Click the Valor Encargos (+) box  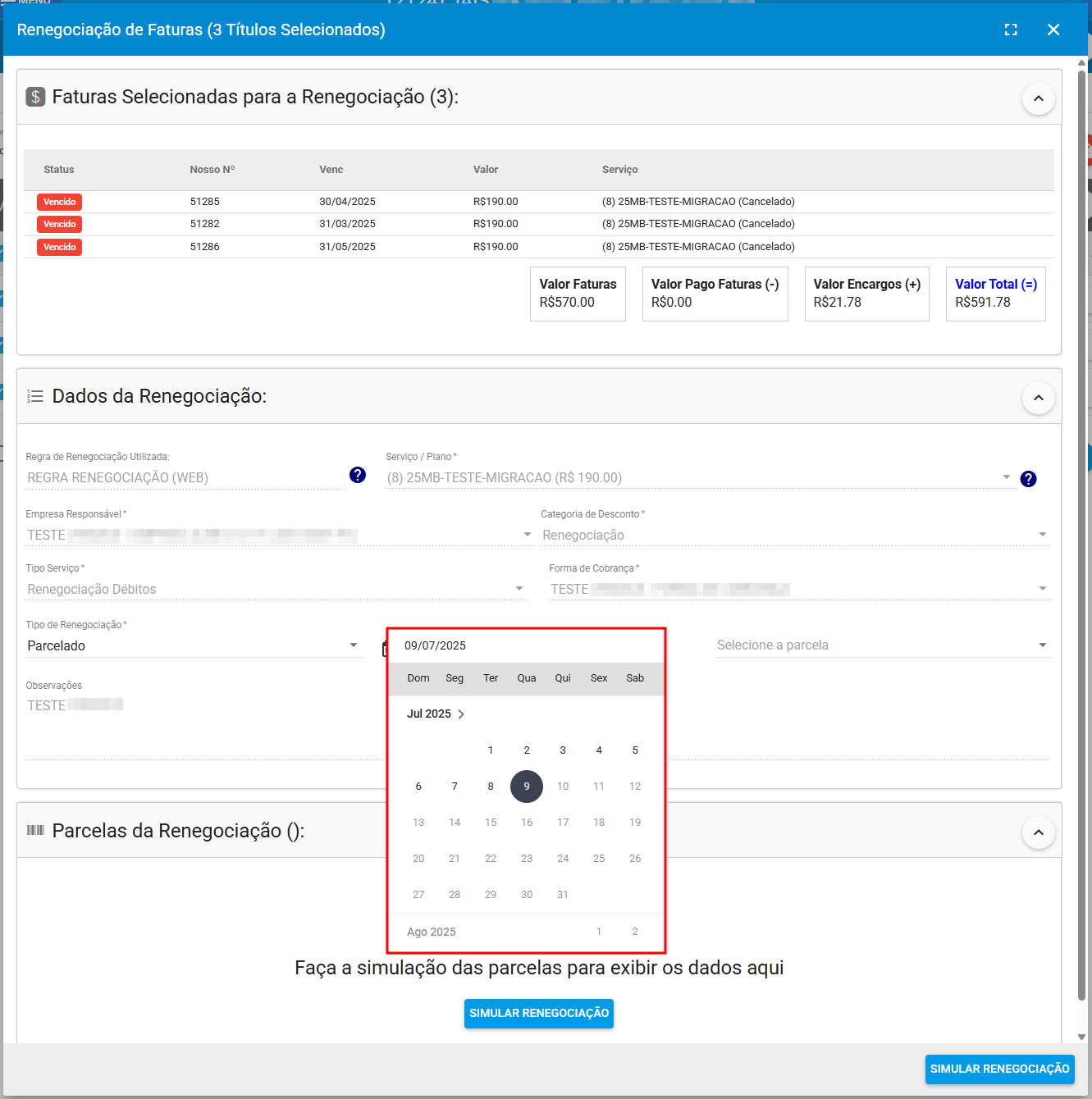pos(867,294)
